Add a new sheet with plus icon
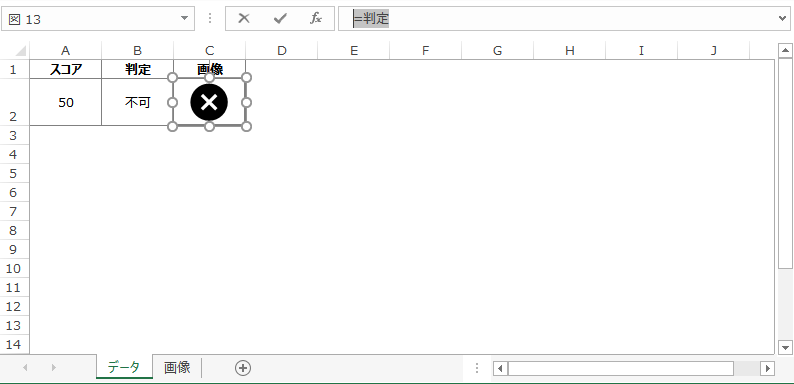 coord(243,368)
